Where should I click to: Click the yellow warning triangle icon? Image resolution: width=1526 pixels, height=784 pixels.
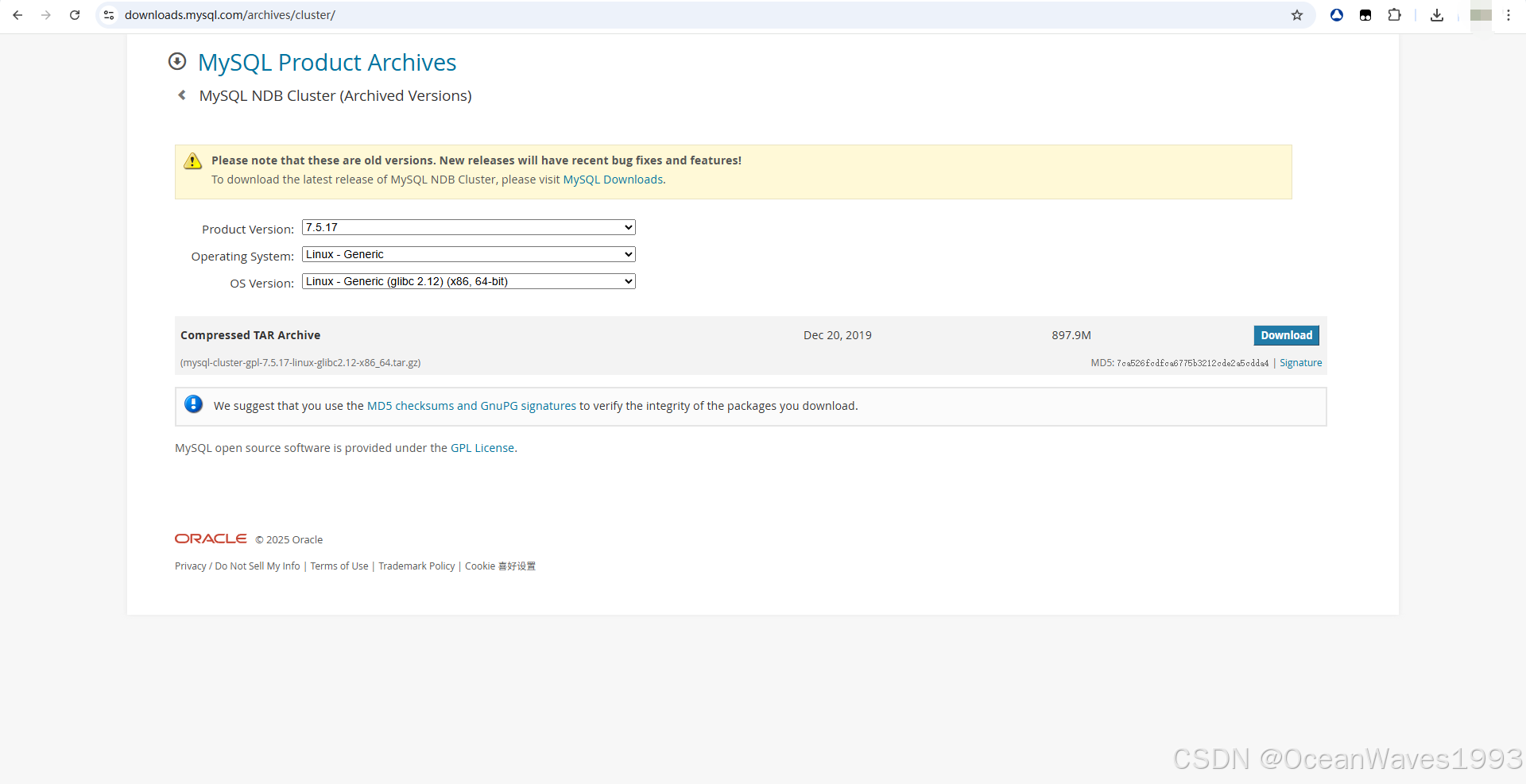click(193, 161)
